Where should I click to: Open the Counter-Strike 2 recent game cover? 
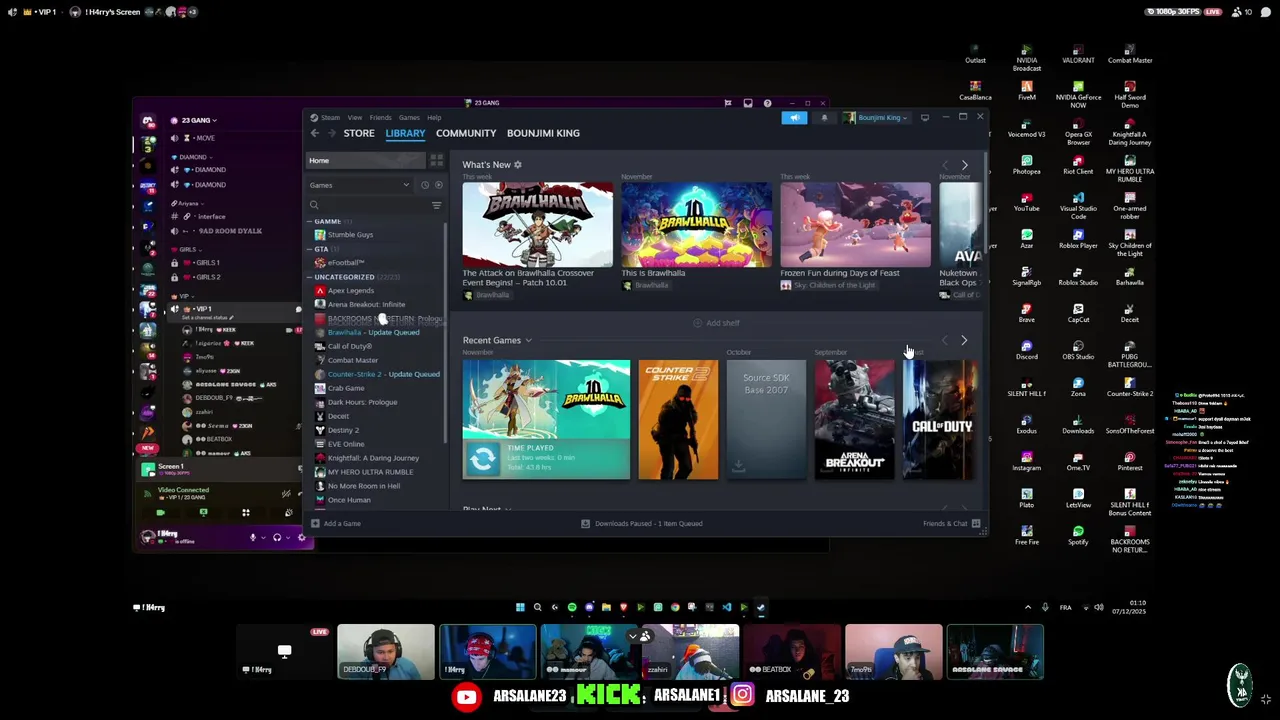(678, 419)
